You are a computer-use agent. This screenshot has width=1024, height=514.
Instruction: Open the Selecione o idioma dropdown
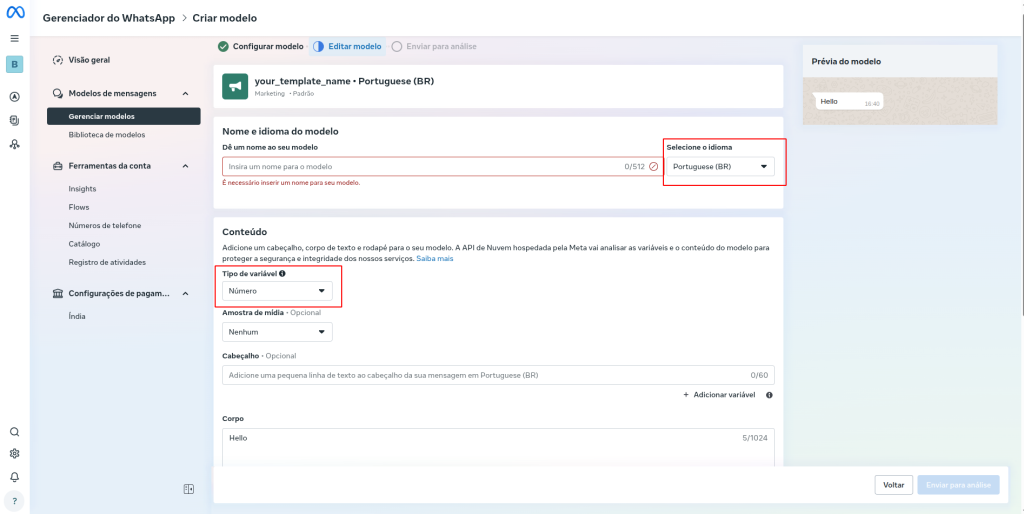(x=719, y=167)
